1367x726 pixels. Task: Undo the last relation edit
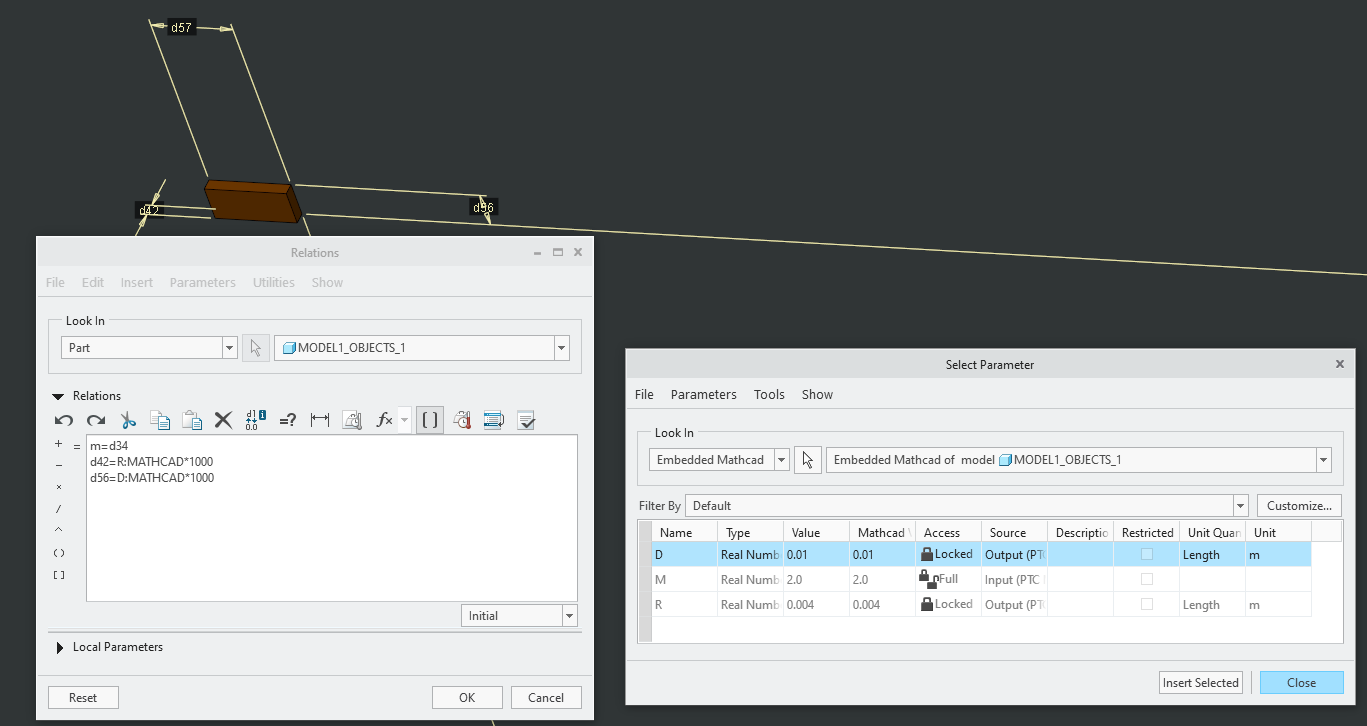click(x=63, y=420)
